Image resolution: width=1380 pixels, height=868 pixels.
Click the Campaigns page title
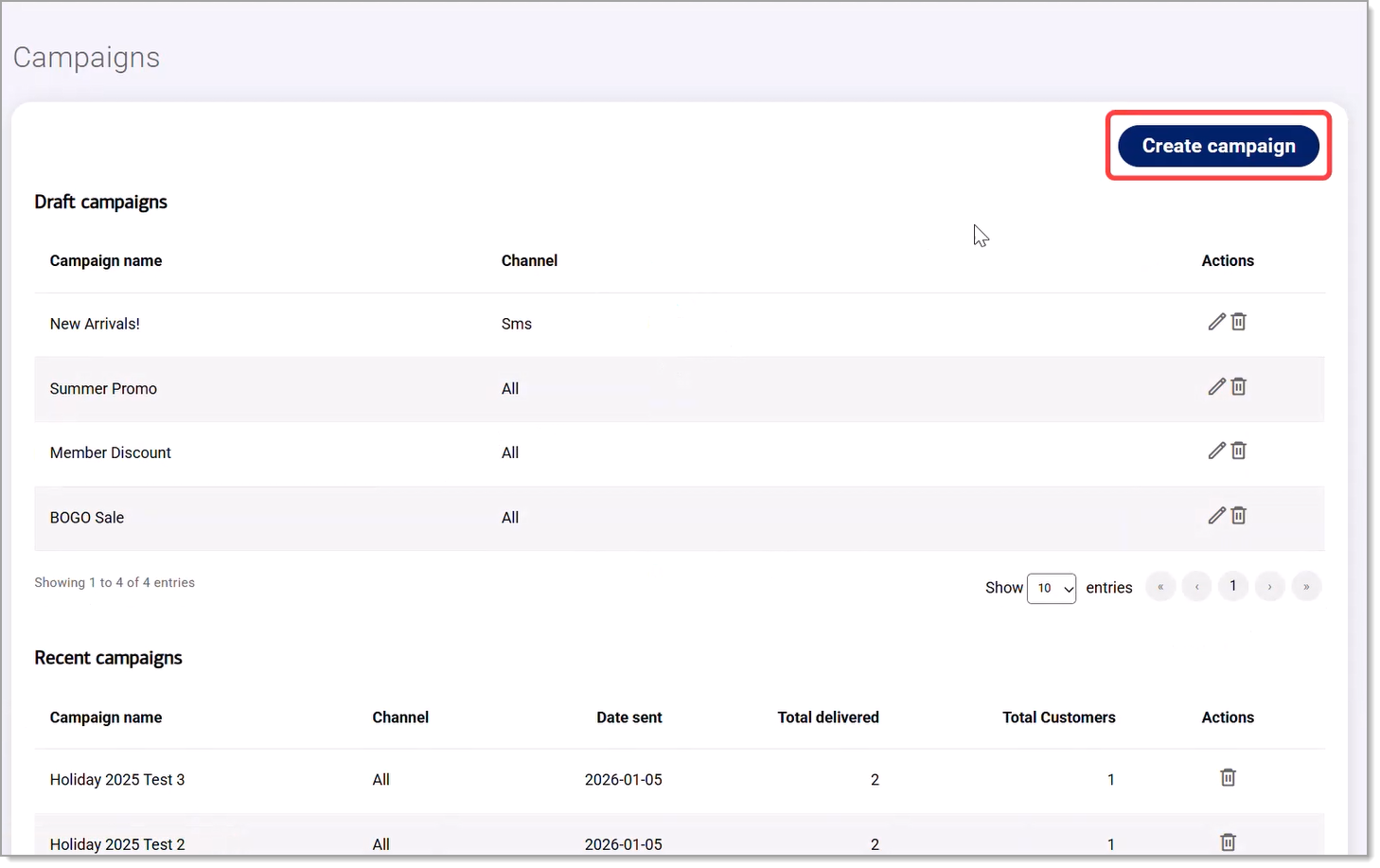(86, 58)
